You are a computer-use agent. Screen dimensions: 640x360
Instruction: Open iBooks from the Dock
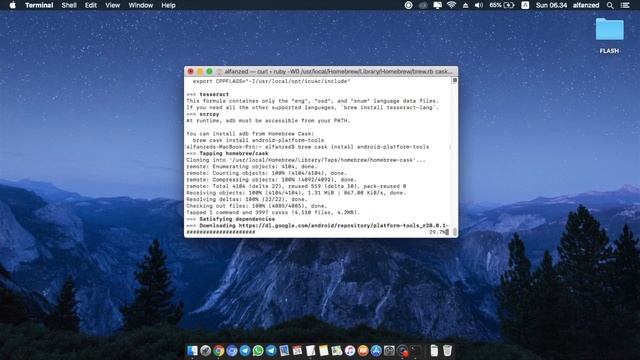pyautogui.click(x=363, y=350)
